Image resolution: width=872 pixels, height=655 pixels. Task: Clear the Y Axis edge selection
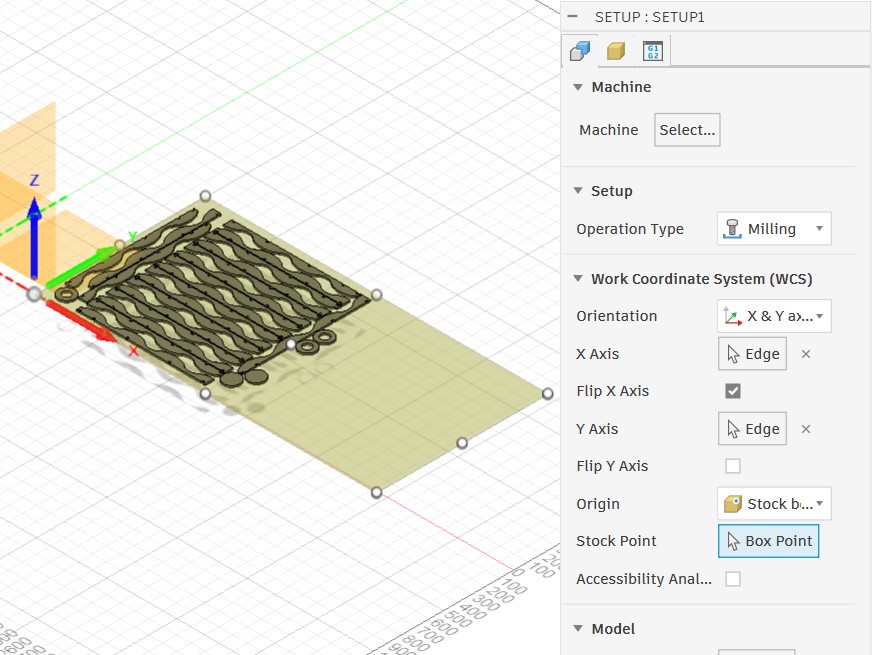point(806,429)
